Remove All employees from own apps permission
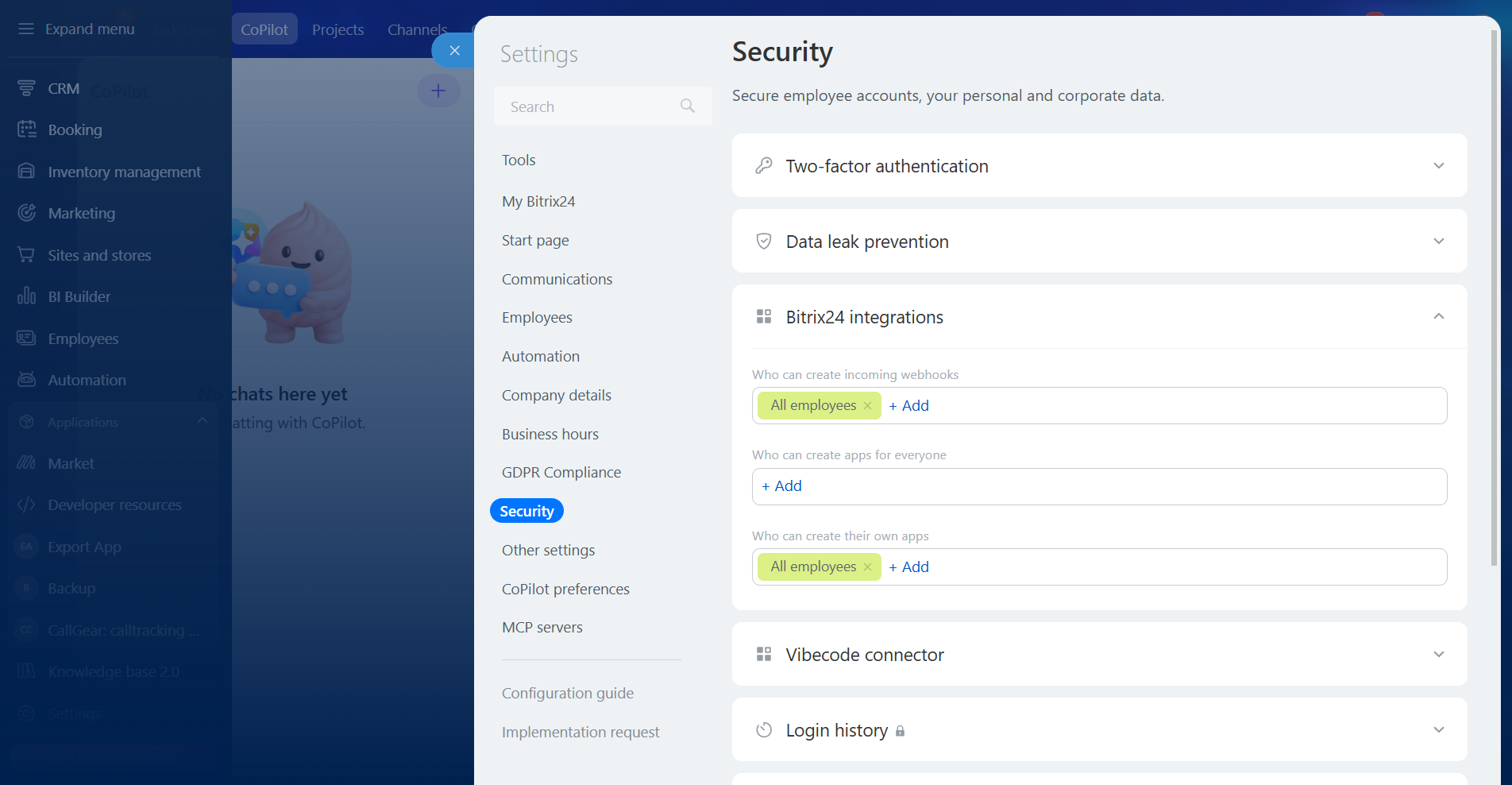Viewport: 1512px width, 785px height. pyautogui.click(x=867, y=567)
